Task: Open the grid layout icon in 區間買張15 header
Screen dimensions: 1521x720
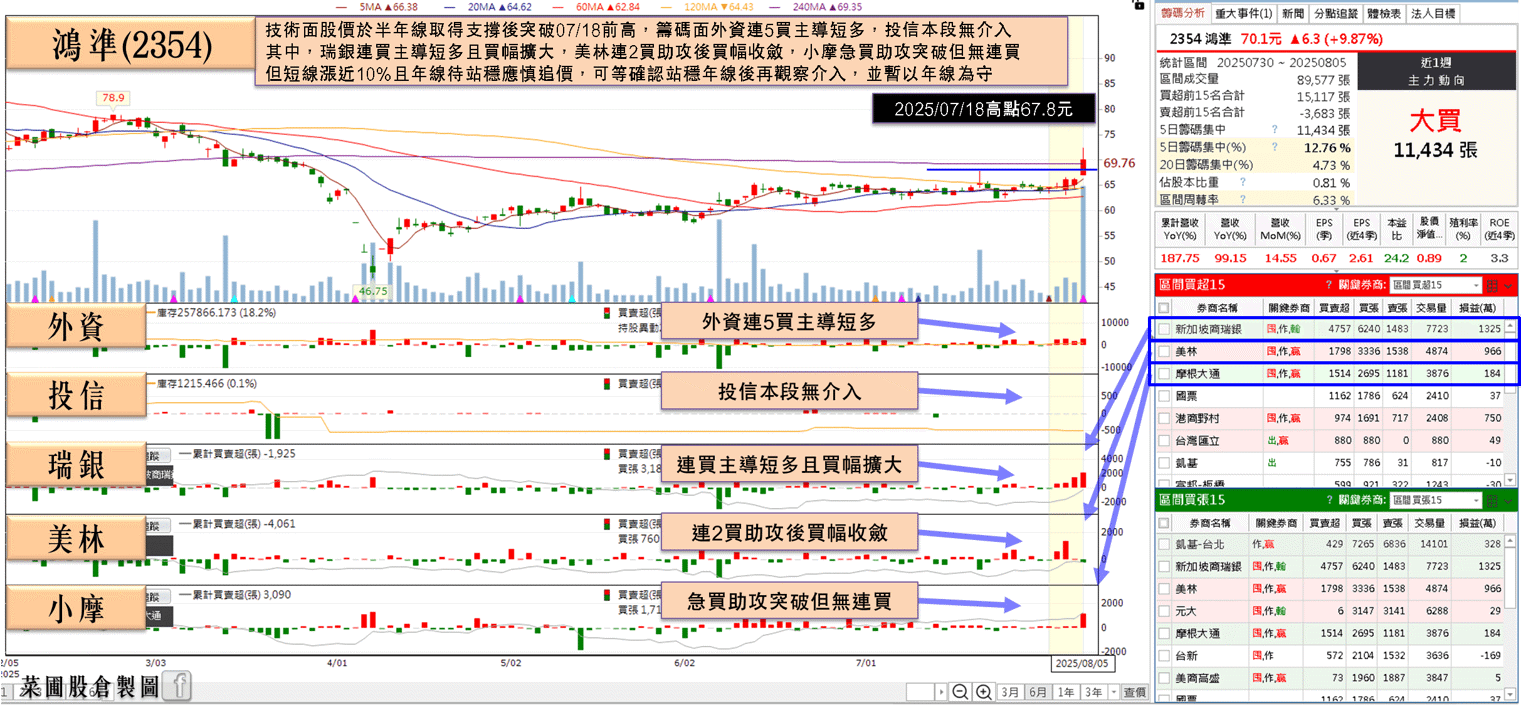Action: 1494,499
